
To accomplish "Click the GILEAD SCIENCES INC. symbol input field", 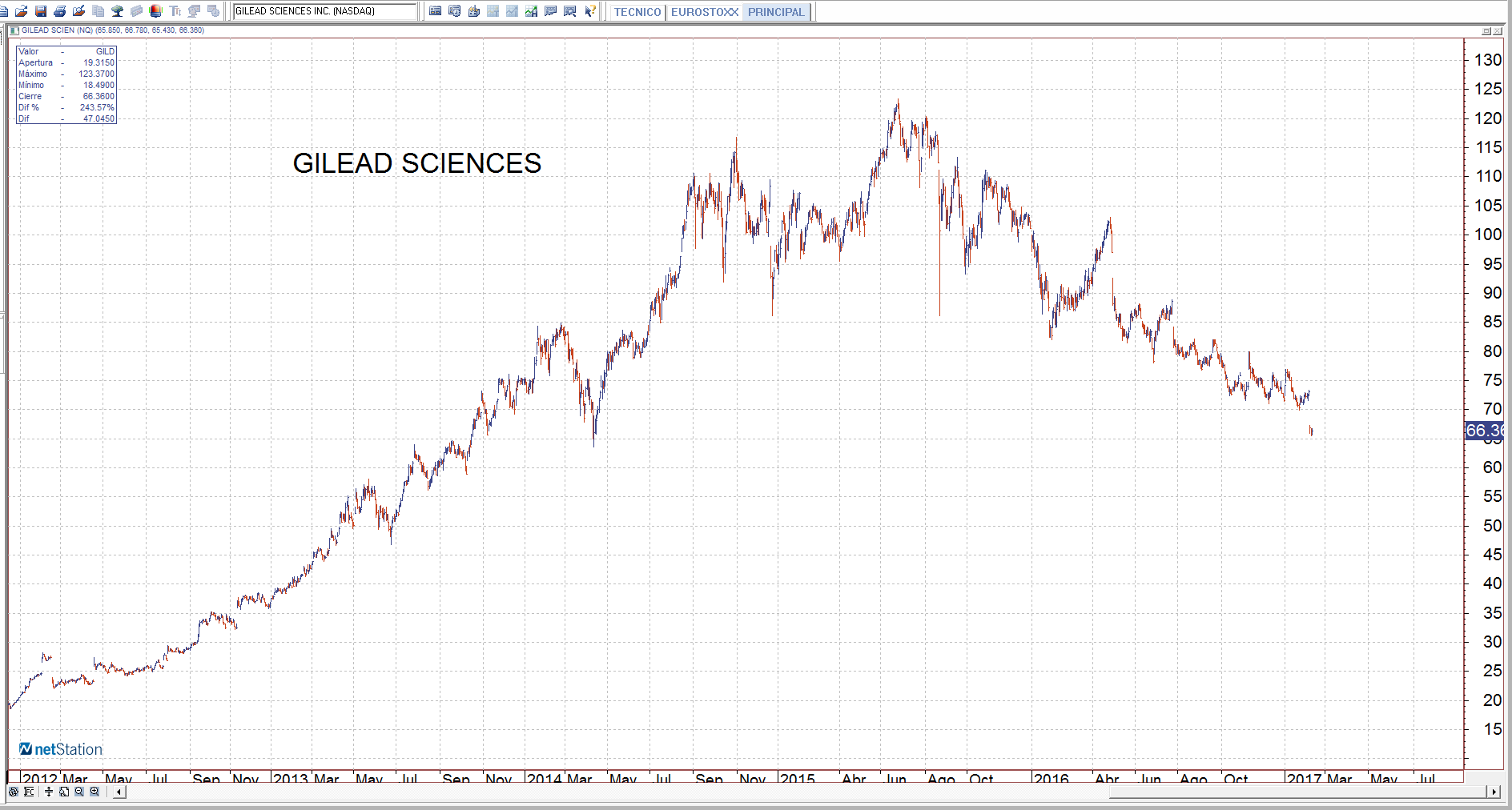I will pyautogui.click(x=325, y=11).
